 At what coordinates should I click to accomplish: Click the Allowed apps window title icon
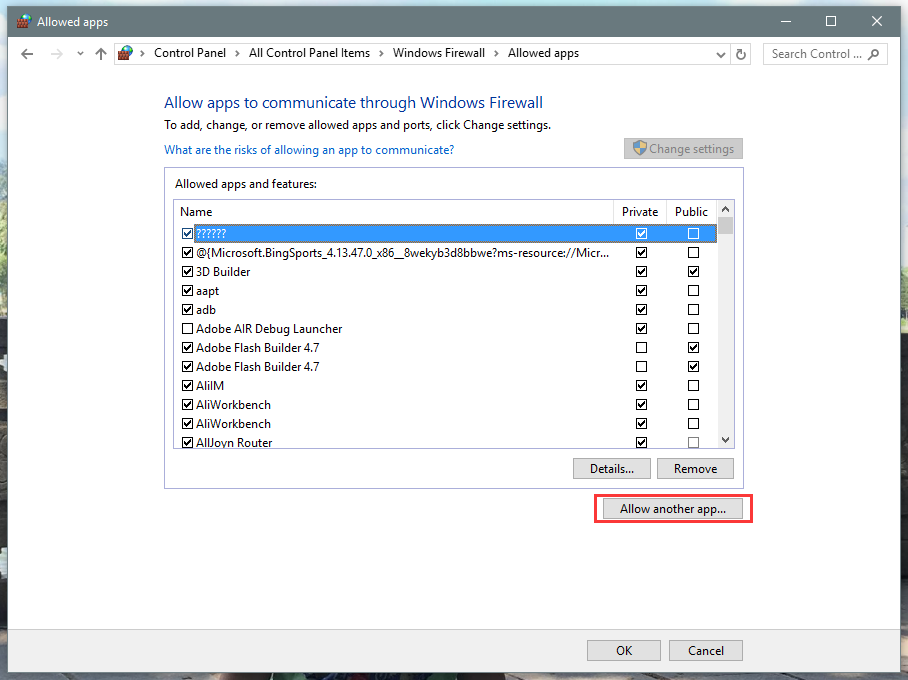pos(24,21)
